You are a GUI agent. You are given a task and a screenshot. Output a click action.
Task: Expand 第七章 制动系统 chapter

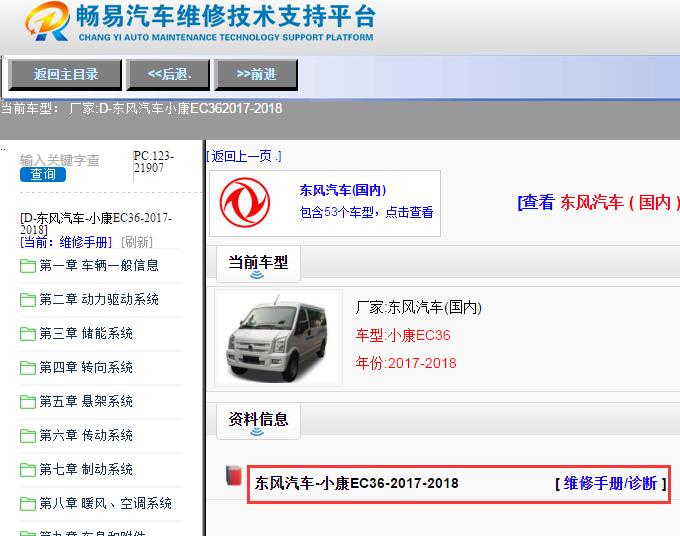(86, 469)
